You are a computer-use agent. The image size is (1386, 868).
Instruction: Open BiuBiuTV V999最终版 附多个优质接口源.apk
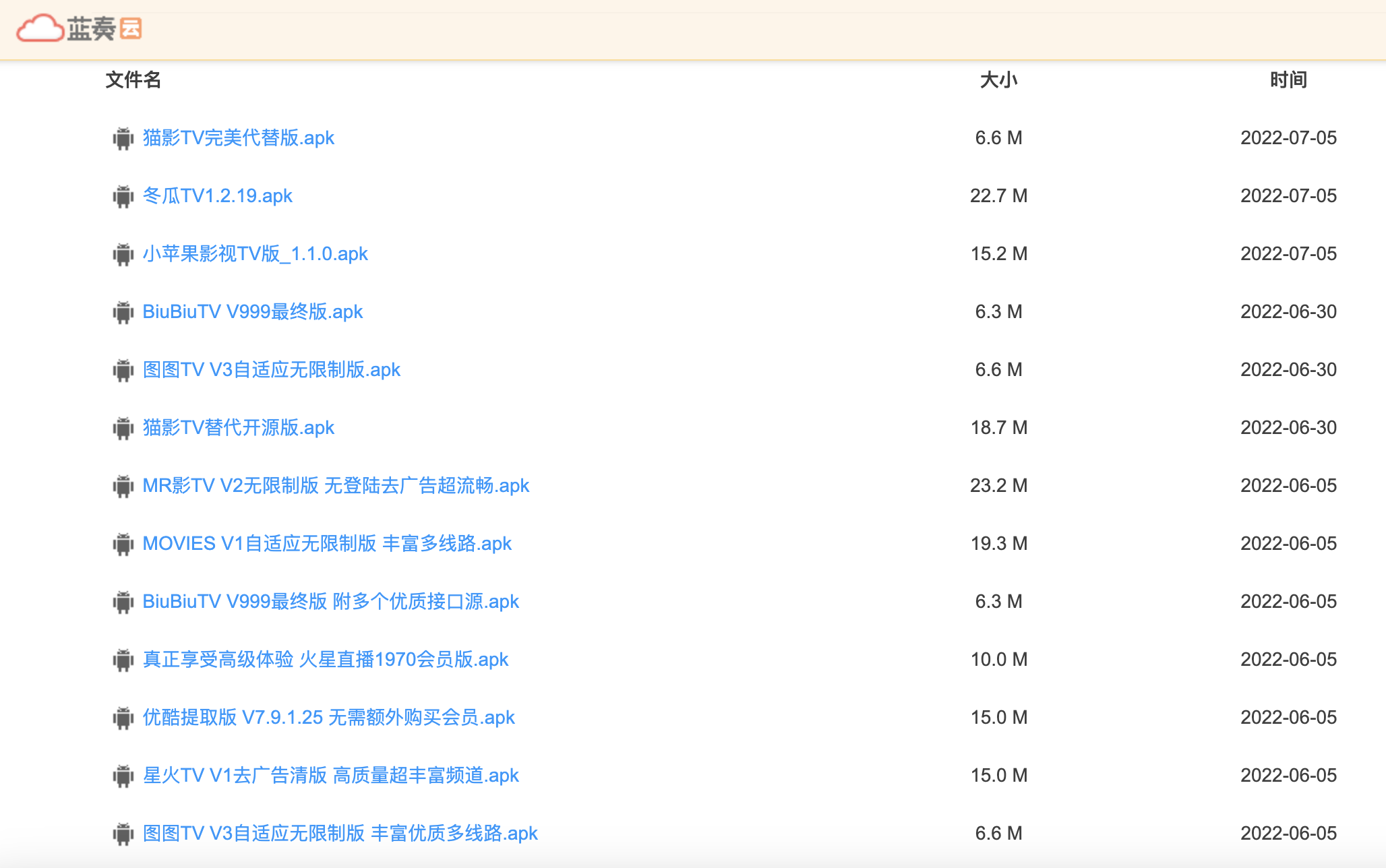point(331,601)
